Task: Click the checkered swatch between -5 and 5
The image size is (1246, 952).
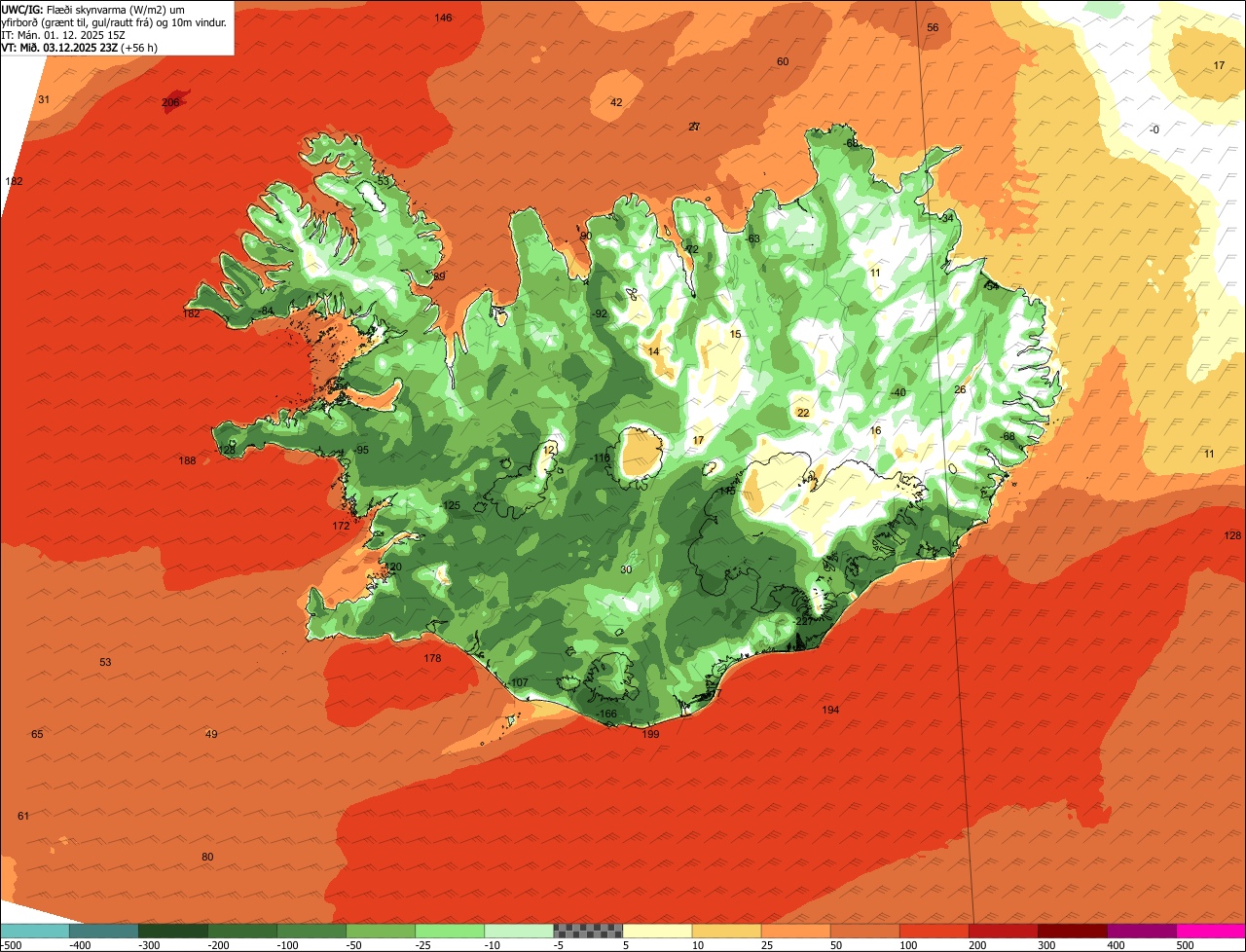Action: (x=588, y=931)
